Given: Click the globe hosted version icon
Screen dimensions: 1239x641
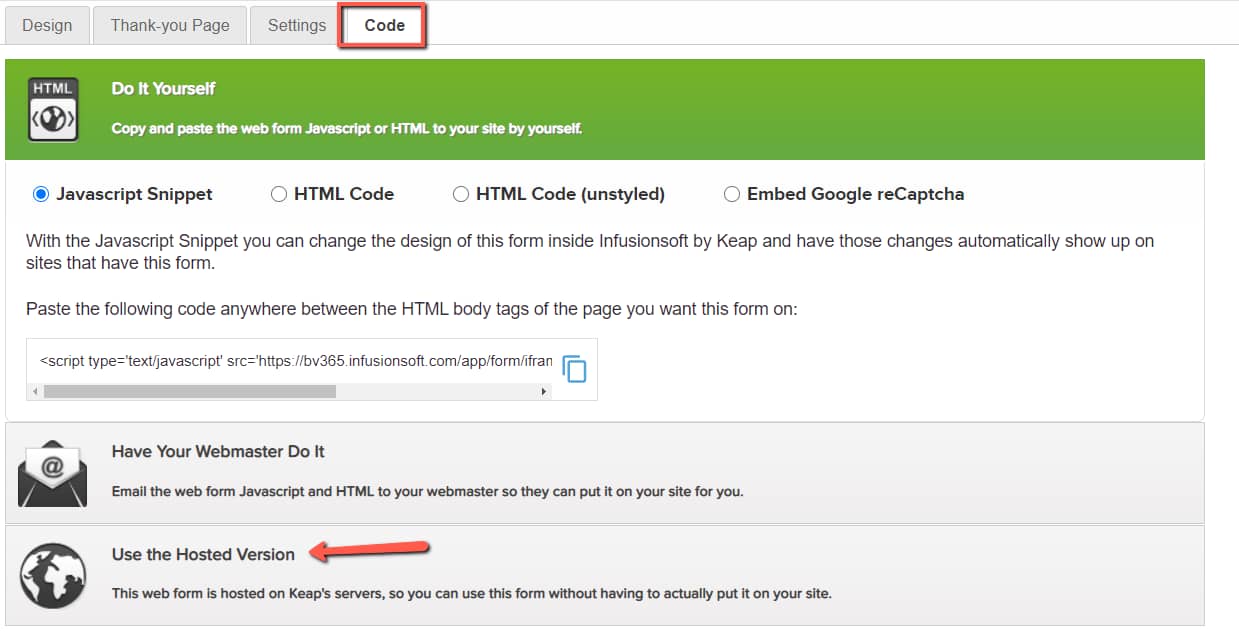Looking at the screenshot, I should [53, 575].
